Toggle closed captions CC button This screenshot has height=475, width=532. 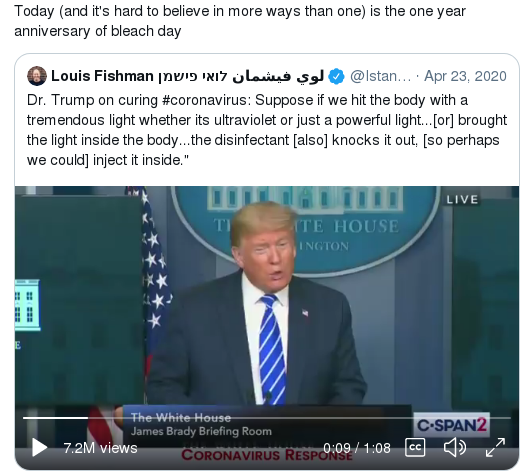pyautogui.click(x=415, y=448)
